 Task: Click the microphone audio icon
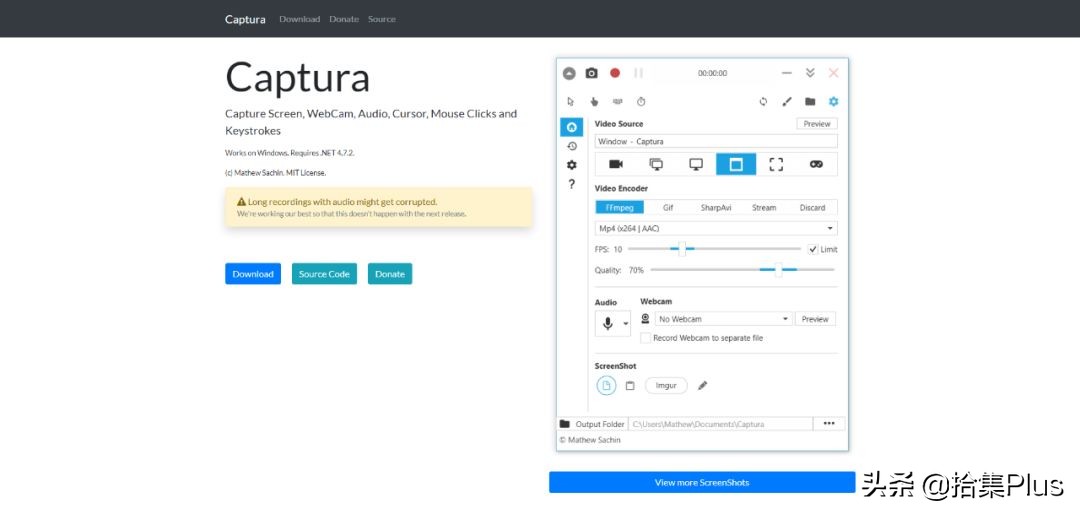click(608, 323)
